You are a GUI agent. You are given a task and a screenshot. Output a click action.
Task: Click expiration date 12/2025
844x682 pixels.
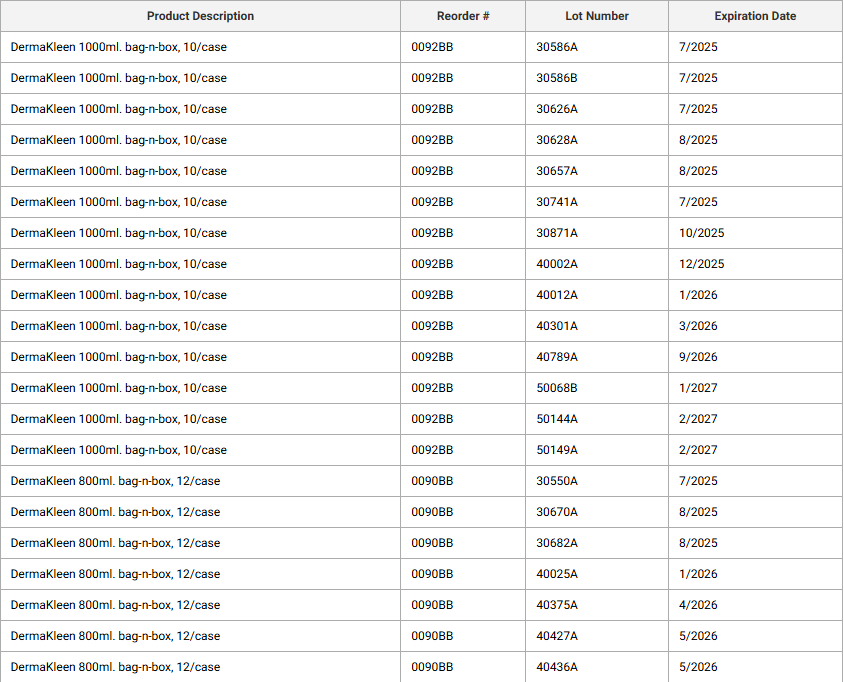[702, 264]
